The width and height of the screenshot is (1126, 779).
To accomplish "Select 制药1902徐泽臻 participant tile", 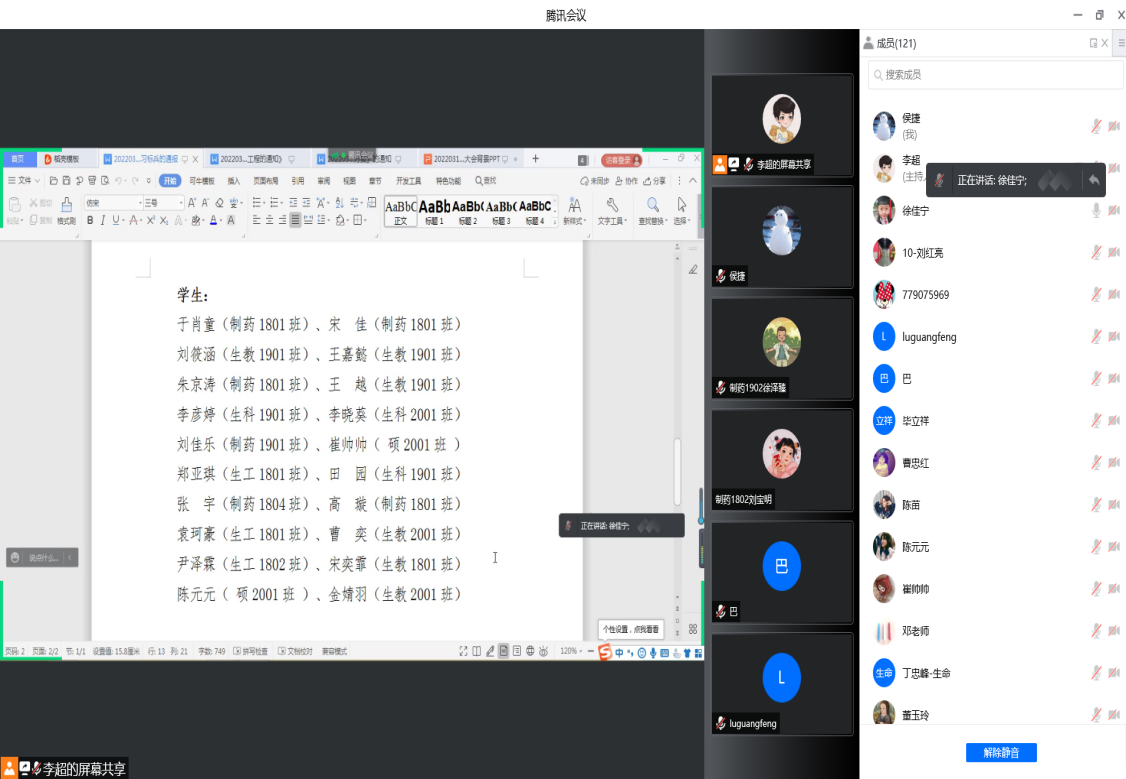I will tap(781, 347).
